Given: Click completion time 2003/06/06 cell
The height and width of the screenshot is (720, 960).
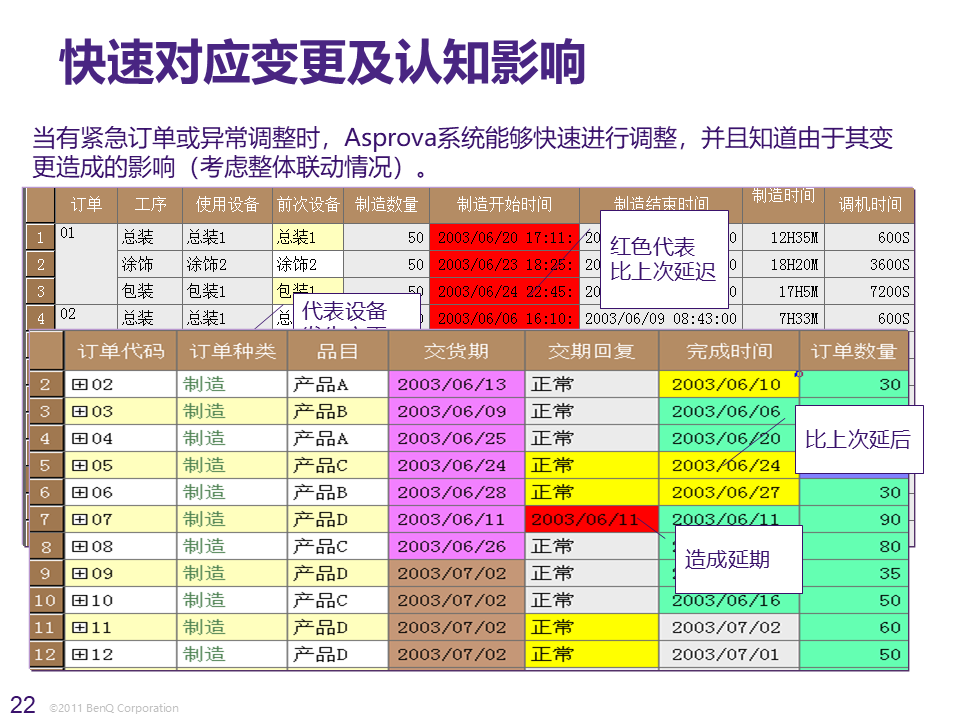Looking at the screenshot, I should 729,411.
